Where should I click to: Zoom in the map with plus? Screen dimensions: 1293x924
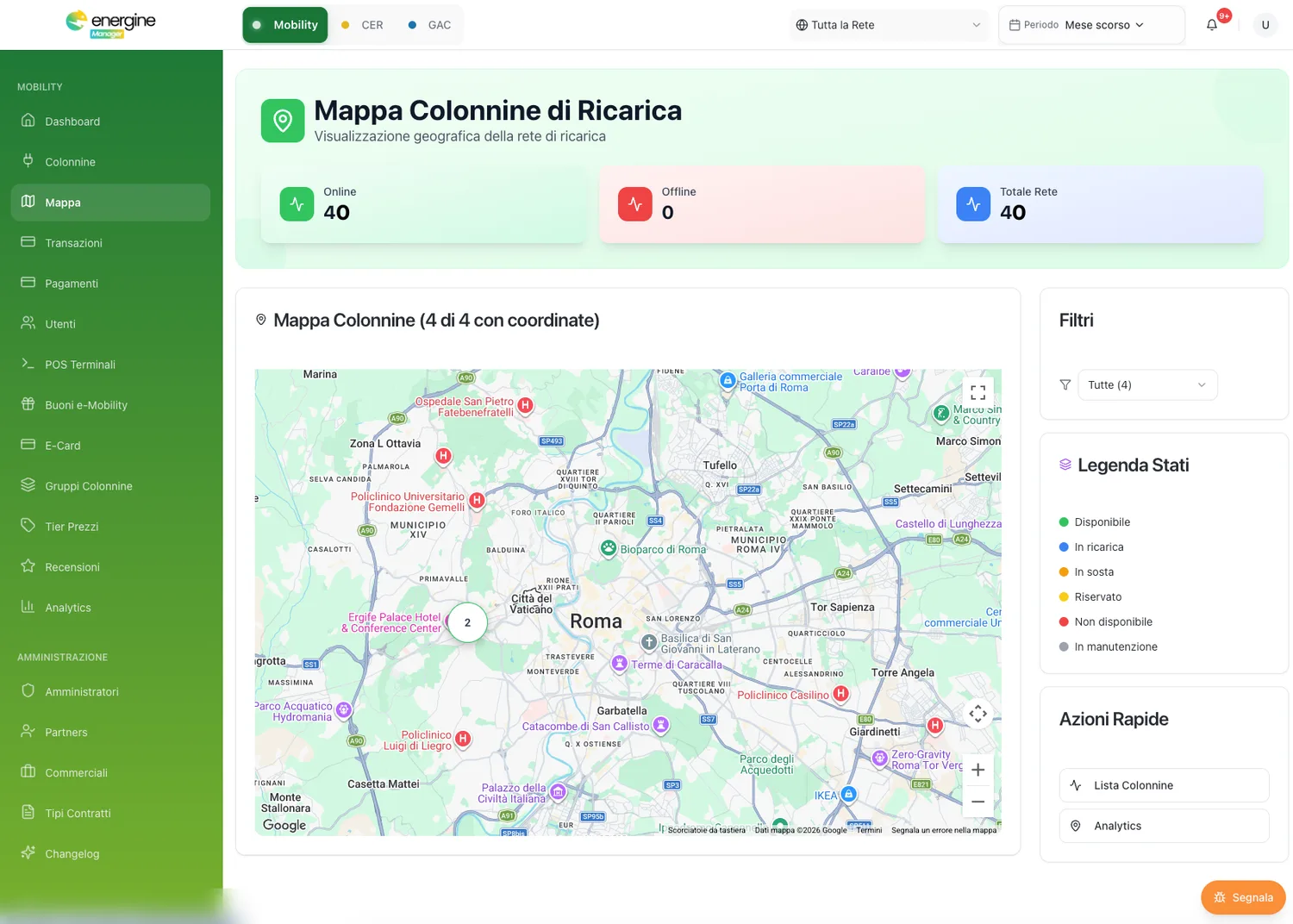978,770
